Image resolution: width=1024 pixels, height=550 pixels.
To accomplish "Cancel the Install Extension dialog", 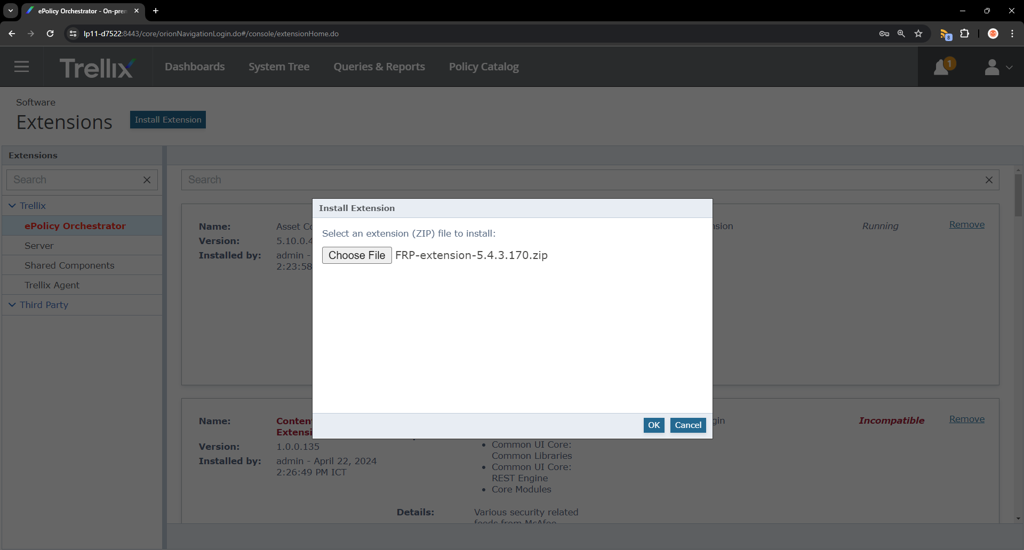I will coord(688,425).
